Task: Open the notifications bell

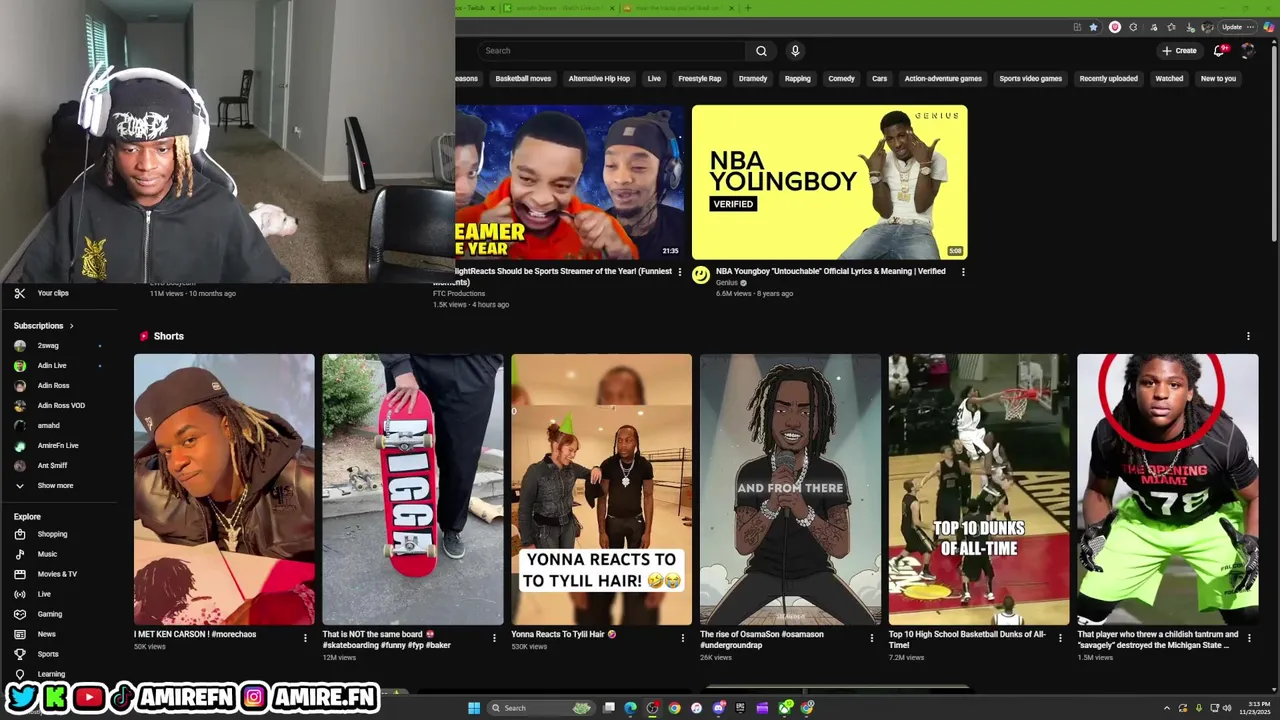Action: pos(1219,51)
